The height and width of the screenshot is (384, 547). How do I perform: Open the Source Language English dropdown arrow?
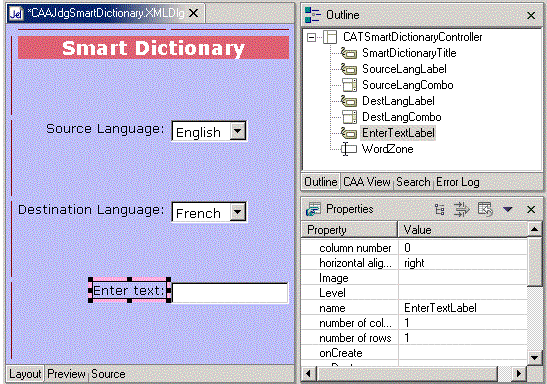coord(238,131)
